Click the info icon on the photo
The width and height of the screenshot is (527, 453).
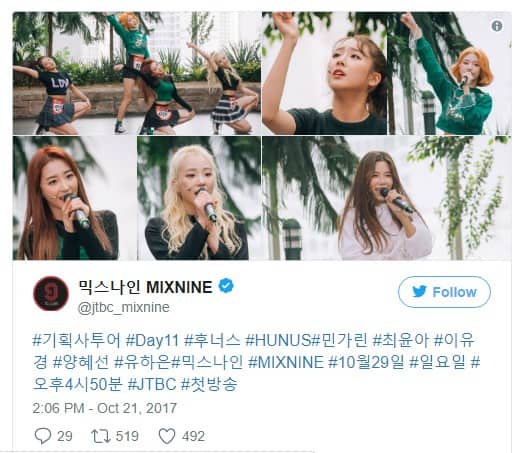497,26
